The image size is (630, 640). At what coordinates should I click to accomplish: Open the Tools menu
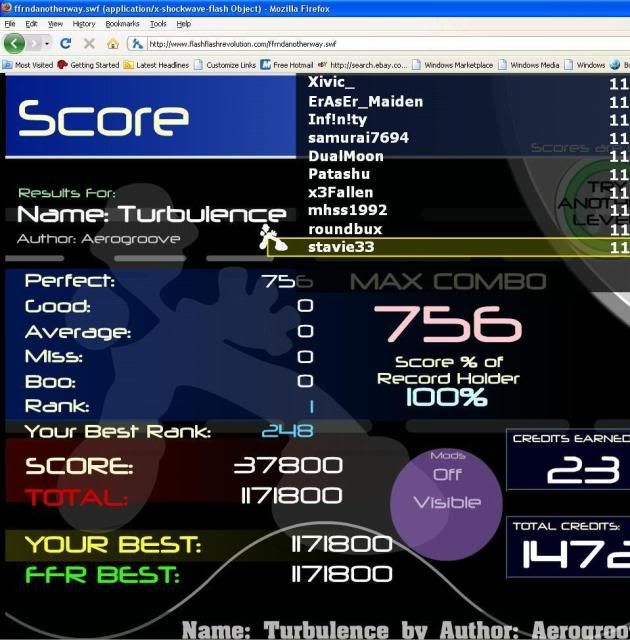point(158,23)
